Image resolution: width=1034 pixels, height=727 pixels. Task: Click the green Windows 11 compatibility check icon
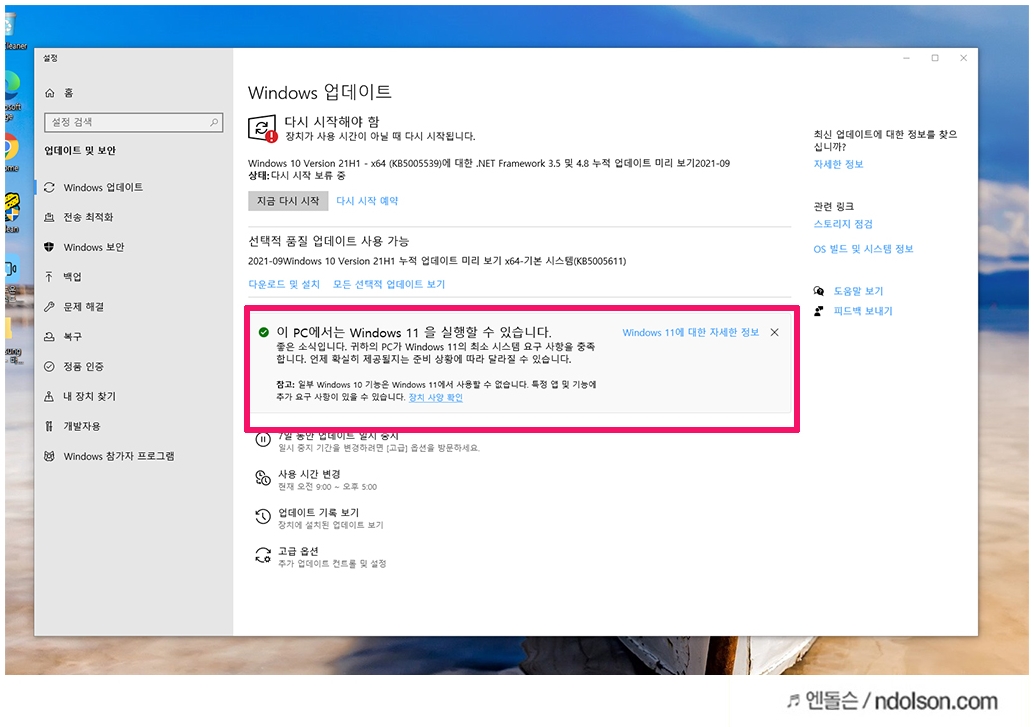click(264, 332)
